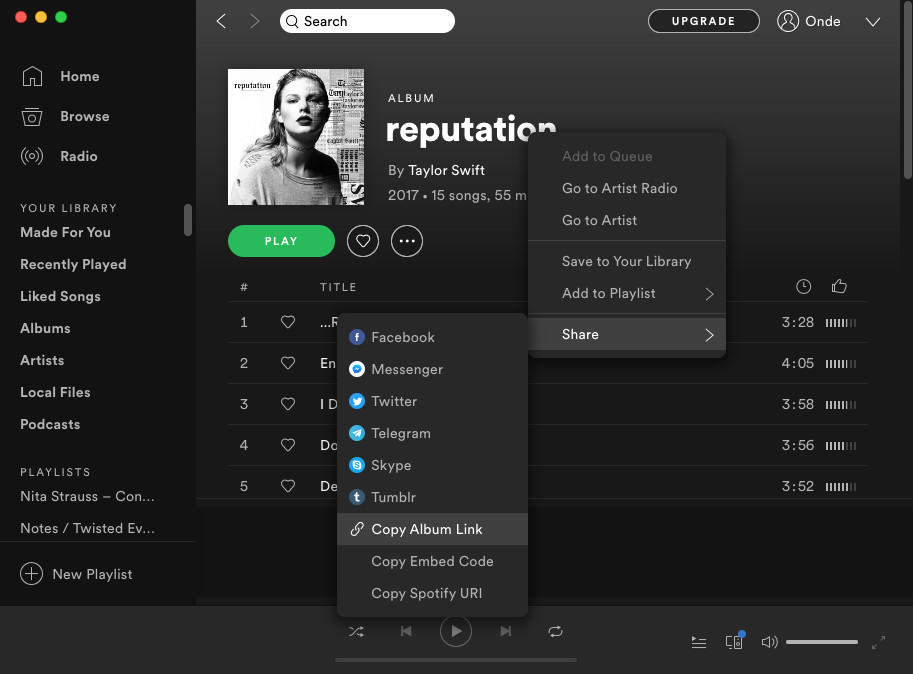
Task: Click the thumbs-up popularity column header
Action: (x=839, y=286)
